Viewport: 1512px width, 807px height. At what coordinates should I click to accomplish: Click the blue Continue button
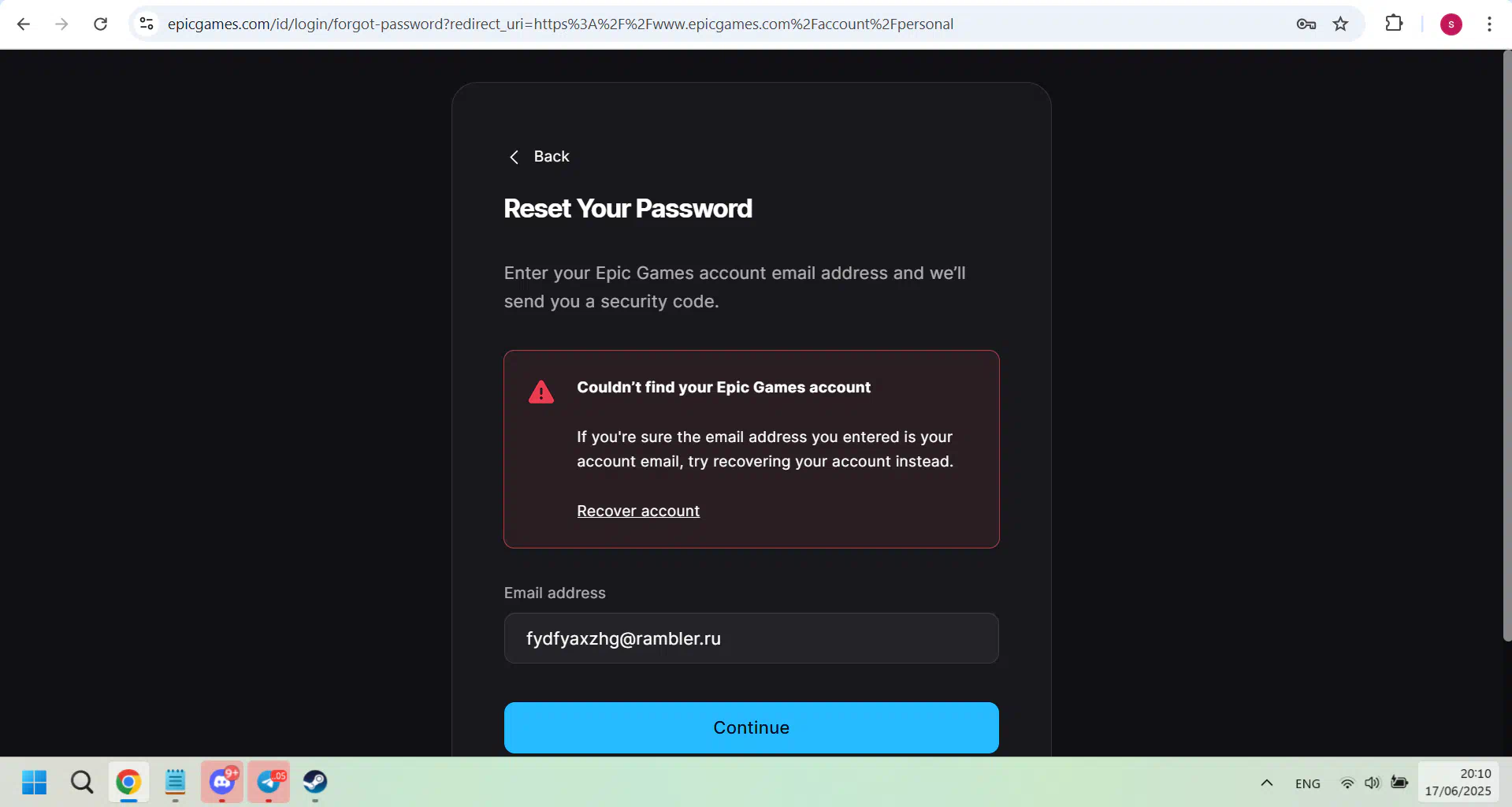pyautogui.click(x=751, y=727)
